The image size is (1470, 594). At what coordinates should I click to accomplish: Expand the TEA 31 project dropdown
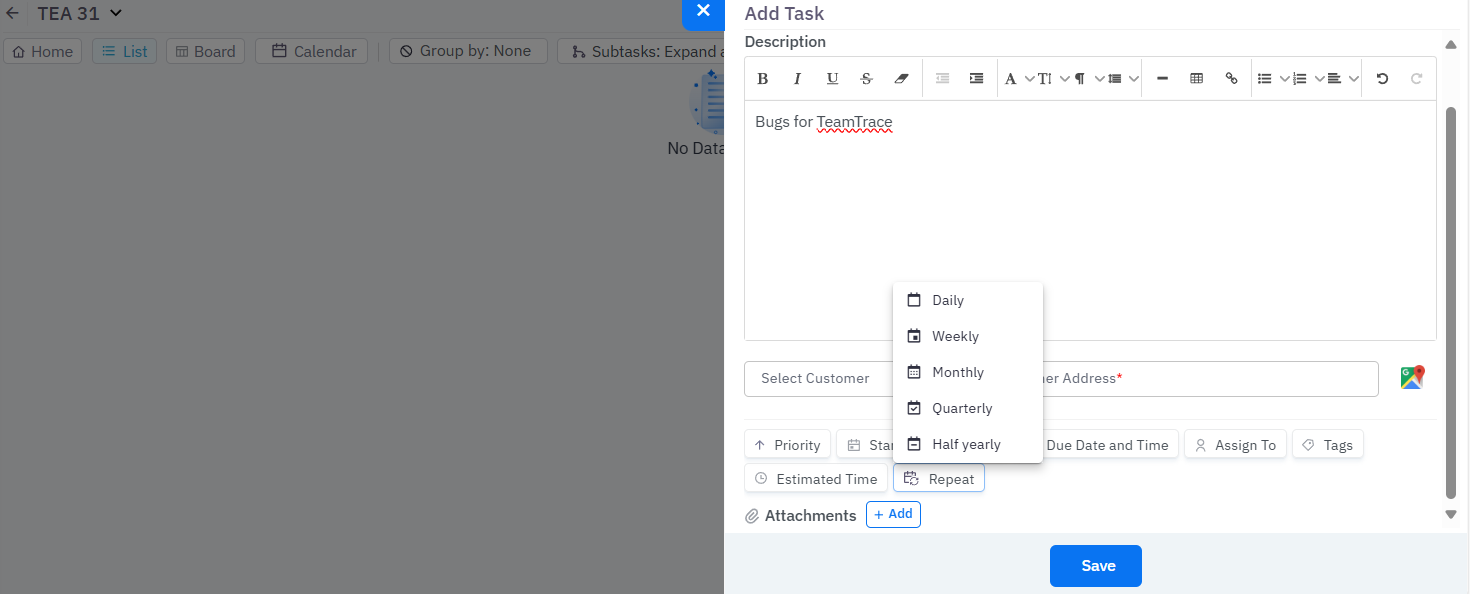click(x=115, y=13)
